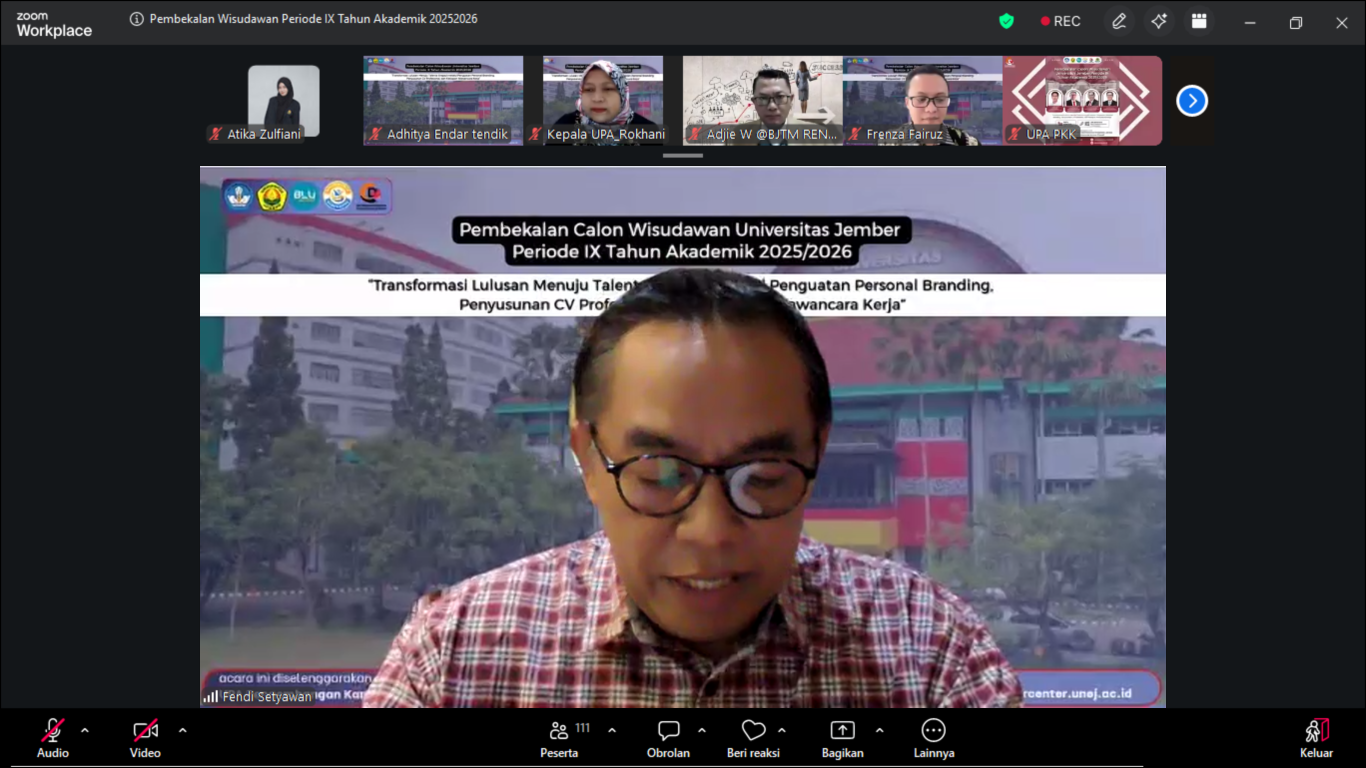Expand the chevron next to Peserta
The width and height of the screenshot is (1366, 768).
tap(612, 730)
